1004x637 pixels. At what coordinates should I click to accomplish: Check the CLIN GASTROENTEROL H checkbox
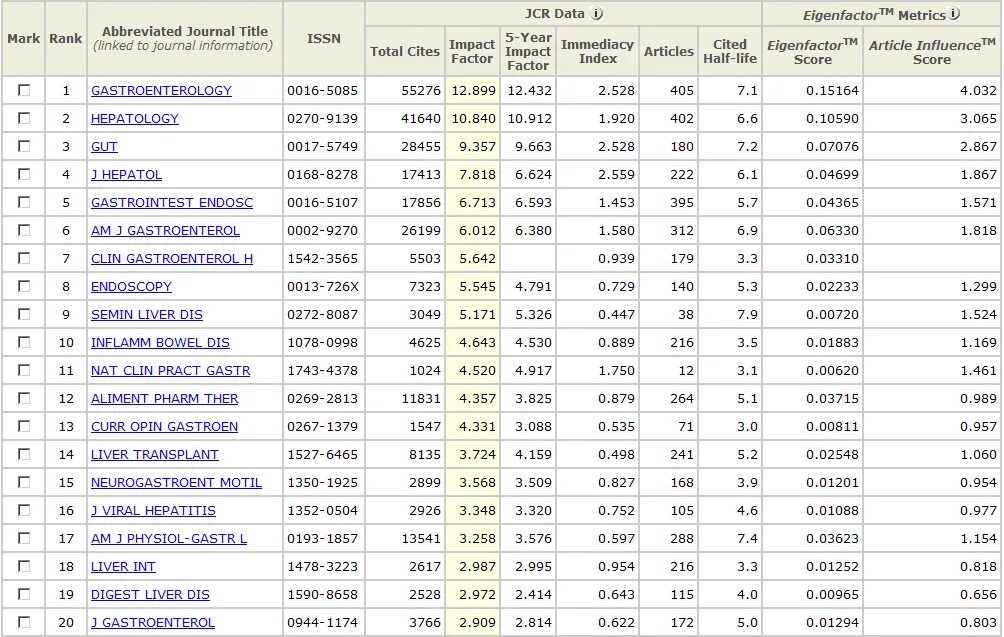coord(24,259)
